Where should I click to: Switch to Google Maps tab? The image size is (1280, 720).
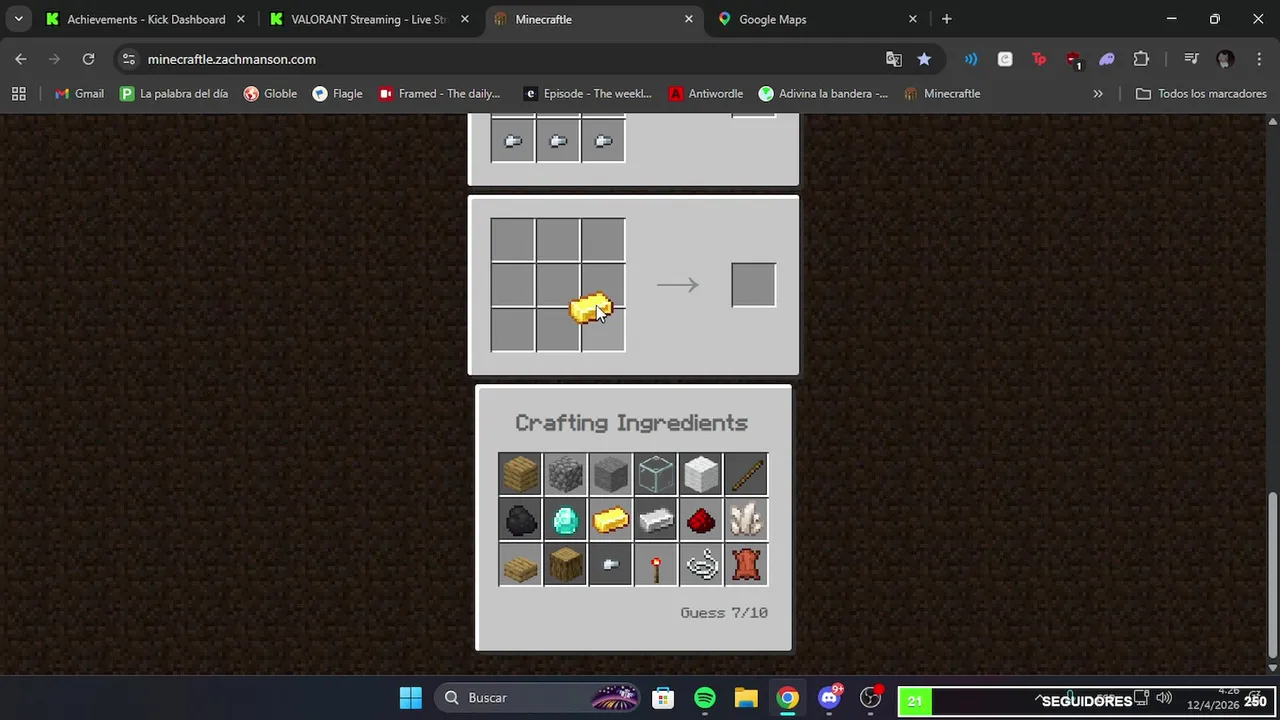click(x=816, y=19)
